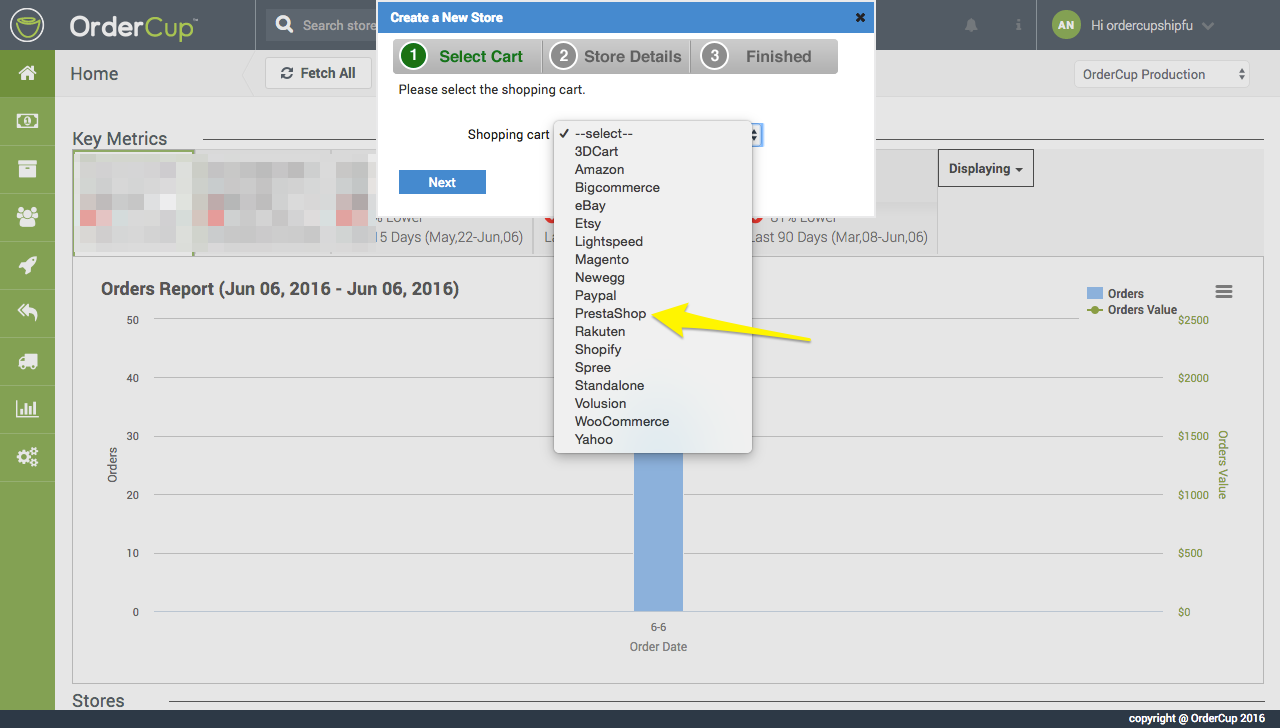This screenshot has height=728, width=1280.
Task: Open the notifications bell icon
Action: click(x=971, y=25)
